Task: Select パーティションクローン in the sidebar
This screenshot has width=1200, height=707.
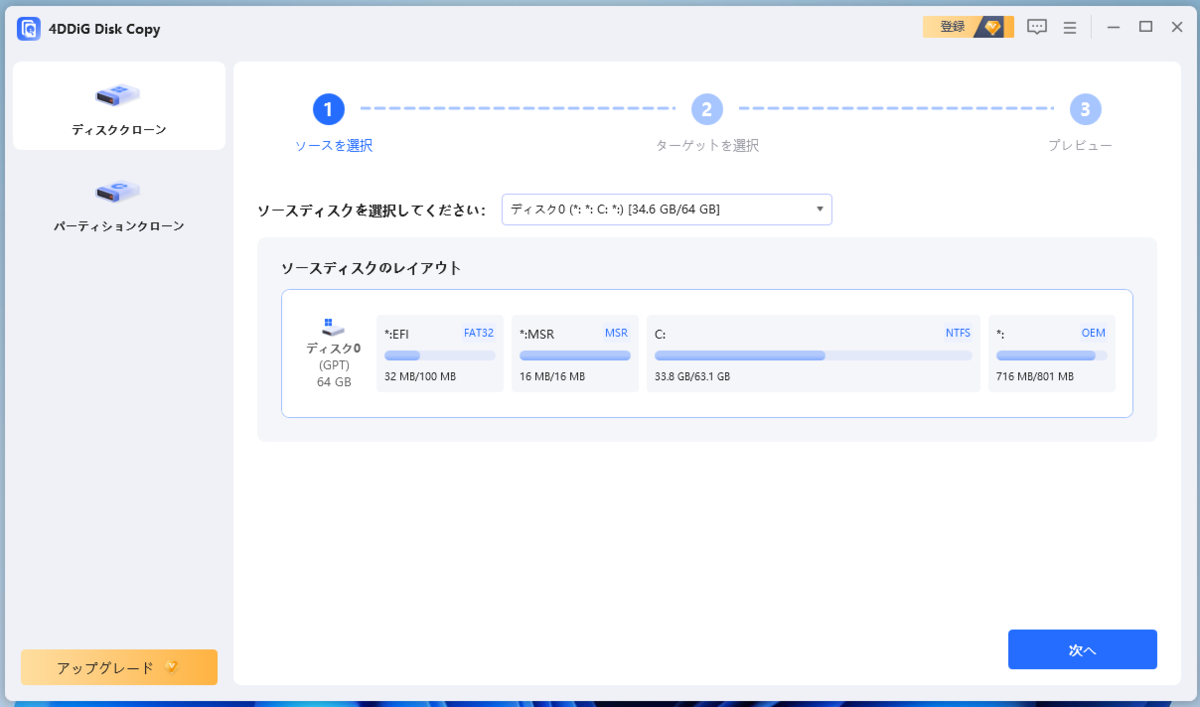Action: point(118,203)
